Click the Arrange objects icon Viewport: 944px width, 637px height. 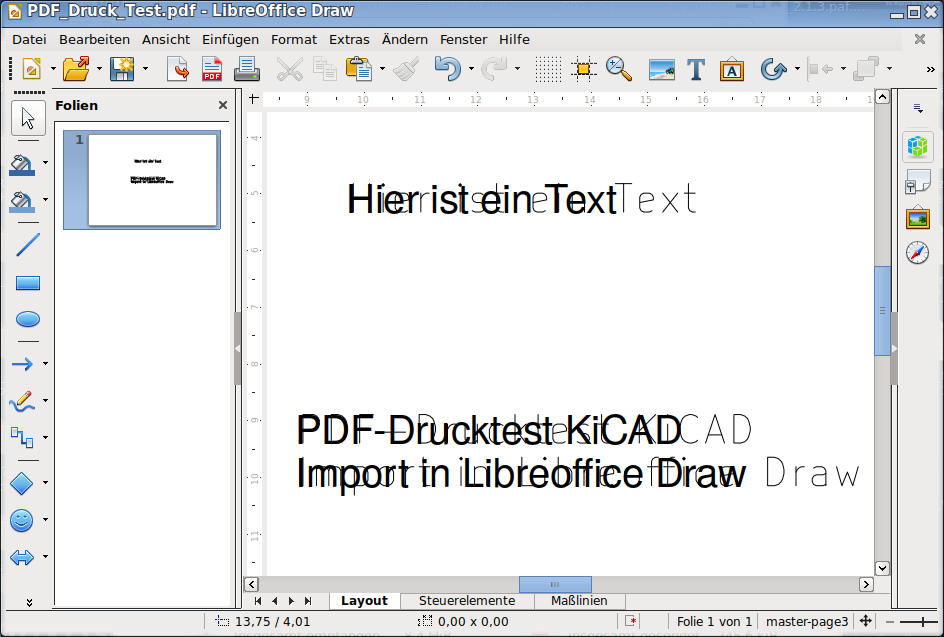click(x=867, y=69)
